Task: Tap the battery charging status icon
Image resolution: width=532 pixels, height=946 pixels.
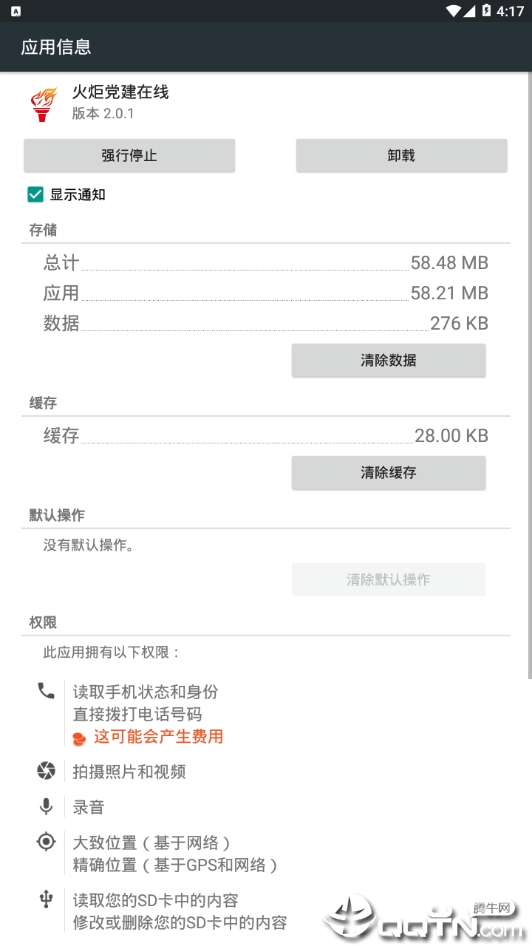Action: point(486,10)
